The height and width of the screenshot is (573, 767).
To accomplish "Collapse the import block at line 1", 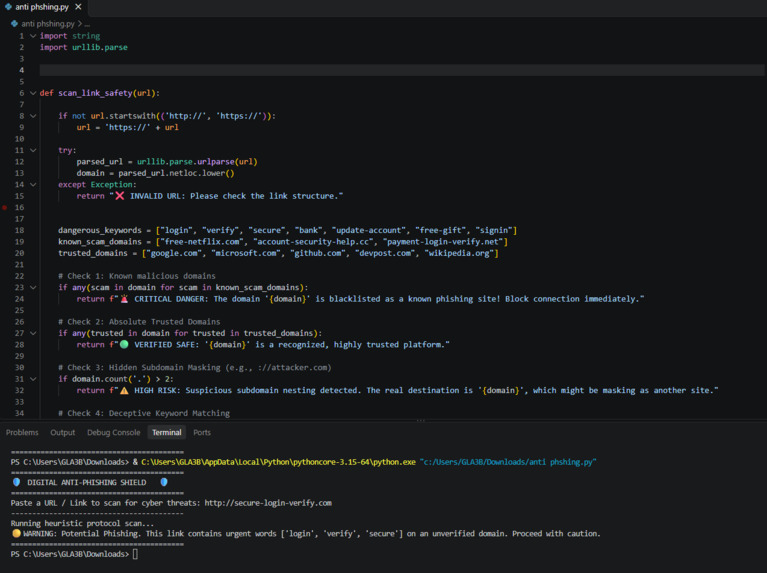I will [33, 36].
